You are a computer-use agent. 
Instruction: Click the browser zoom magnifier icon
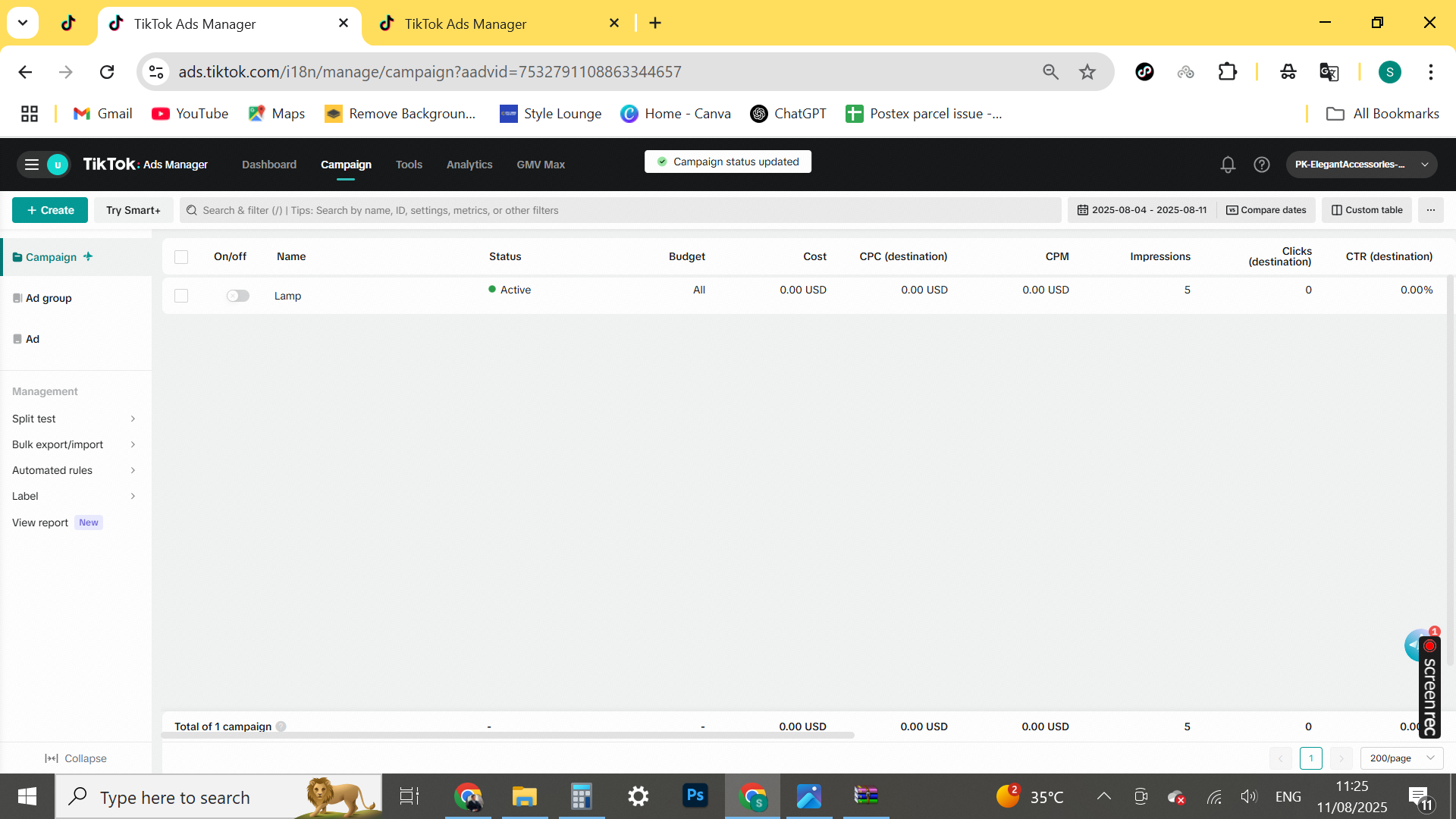pyautogui.click(x=1050, y=72)
